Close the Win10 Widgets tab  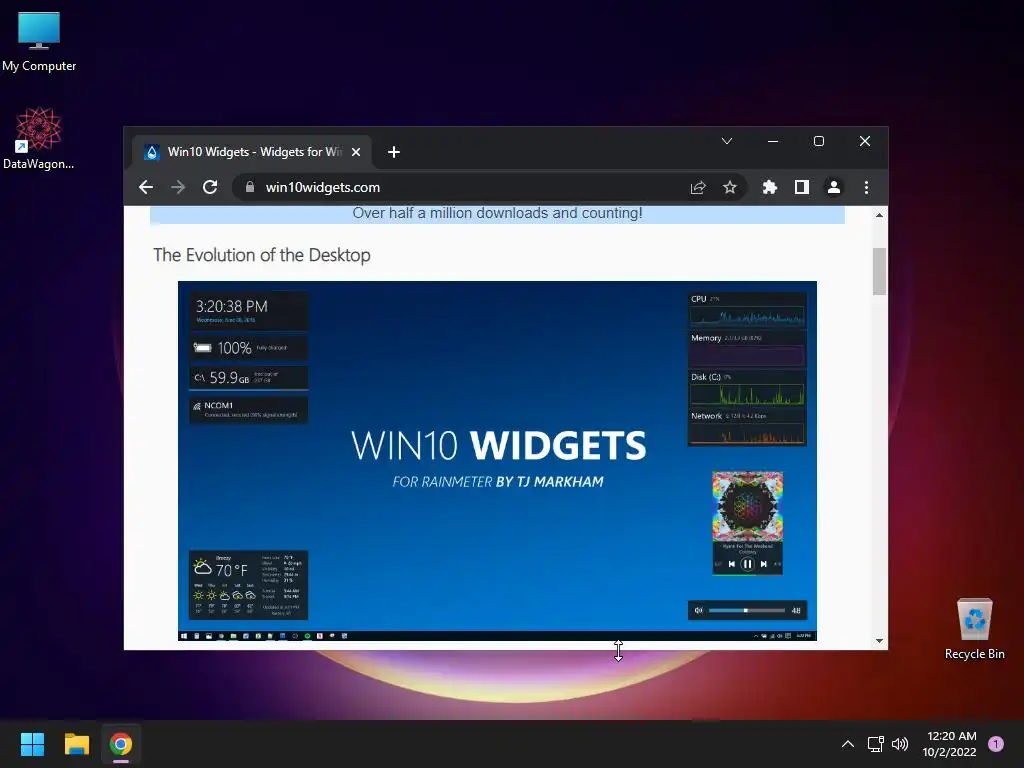[356, 152]
